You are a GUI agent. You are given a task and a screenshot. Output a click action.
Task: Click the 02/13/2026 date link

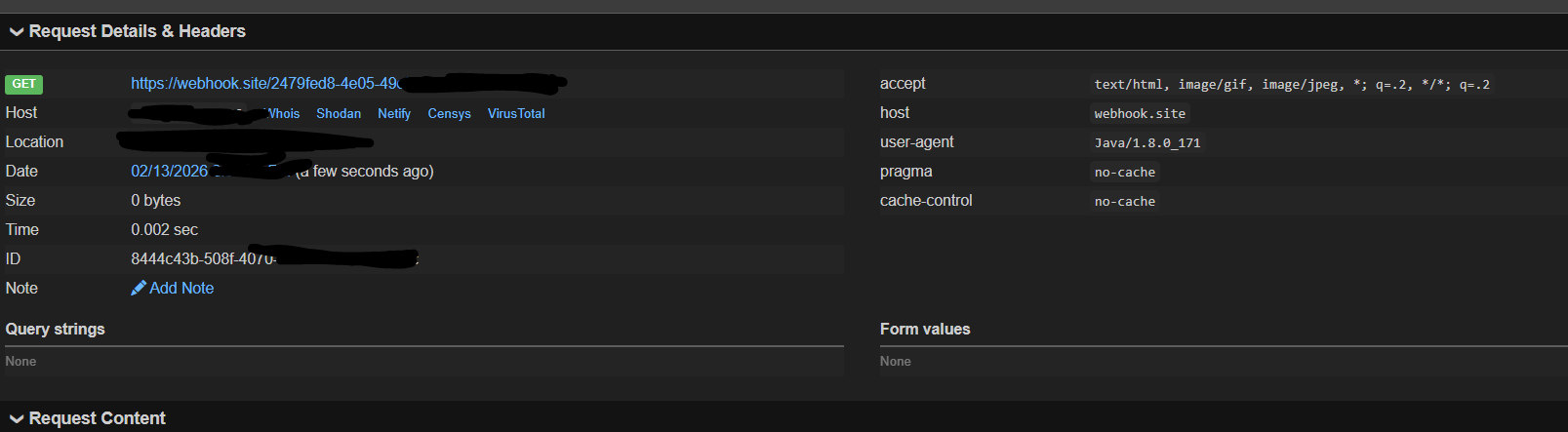pos(170,172)
